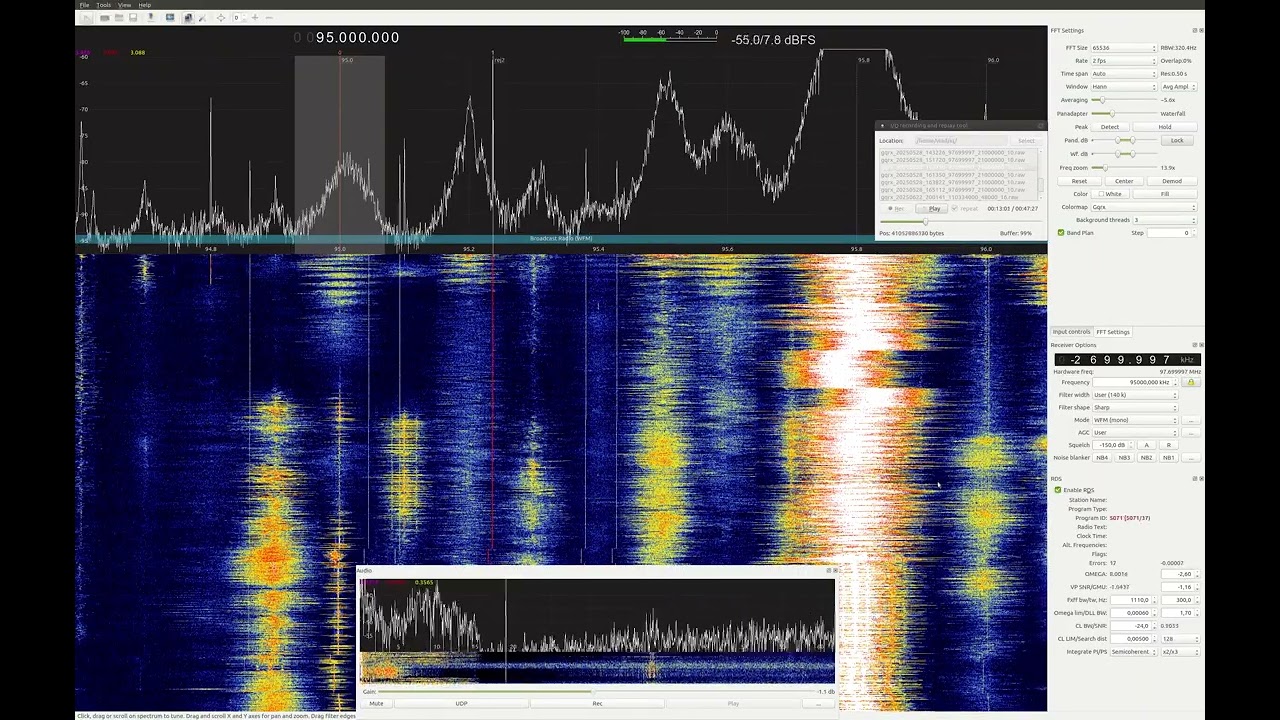The height and width of the screenshot is (720, 1280).
Task: Open the Configure I/O devices toolbar icon
Action: pyautogui.click(x=105, y=18)
